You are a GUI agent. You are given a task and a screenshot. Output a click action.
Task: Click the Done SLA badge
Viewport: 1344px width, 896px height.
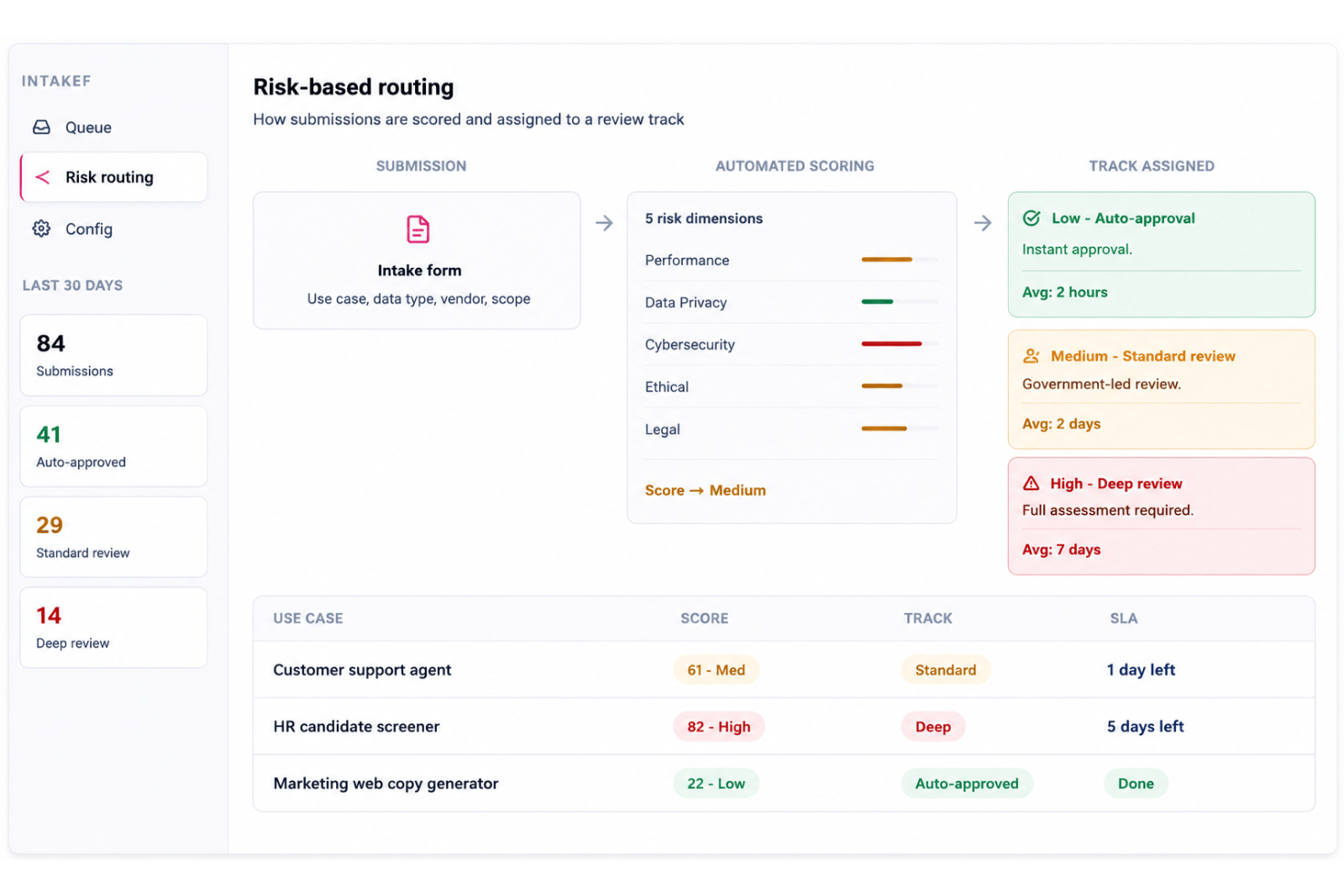pos(1135,783)
